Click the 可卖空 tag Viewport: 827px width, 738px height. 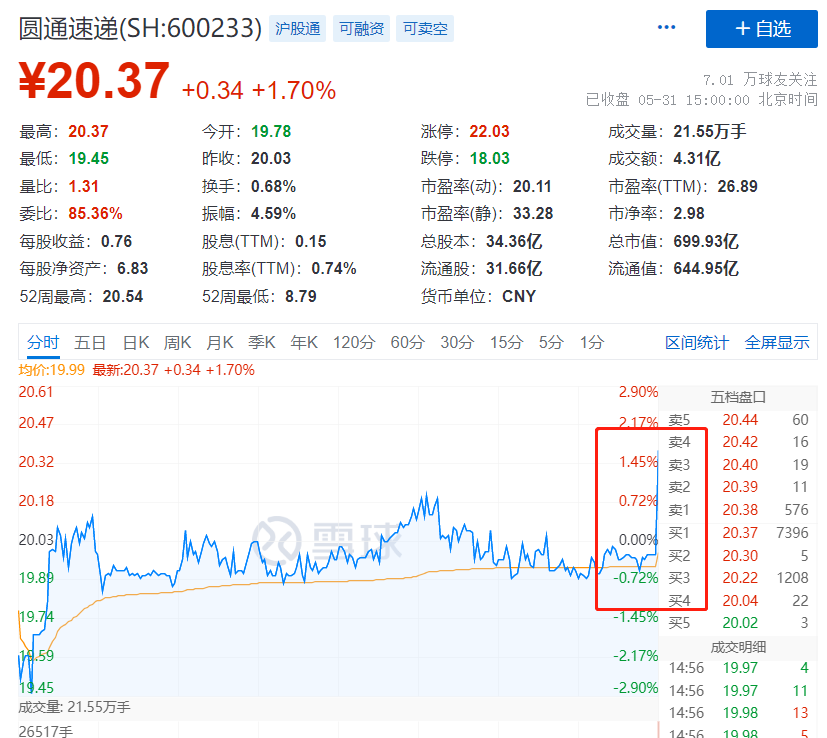pyautogui.click(x=425, y=28)
